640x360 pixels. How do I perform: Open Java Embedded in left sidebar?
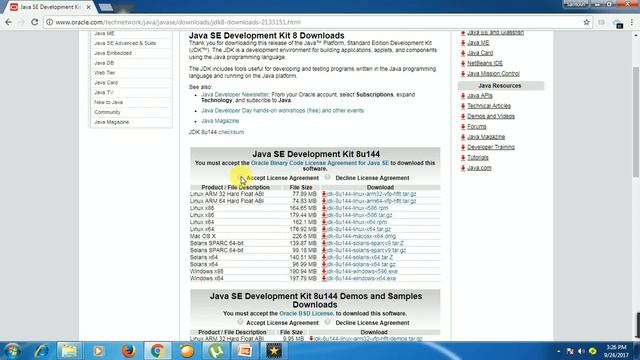click(113, 53)
